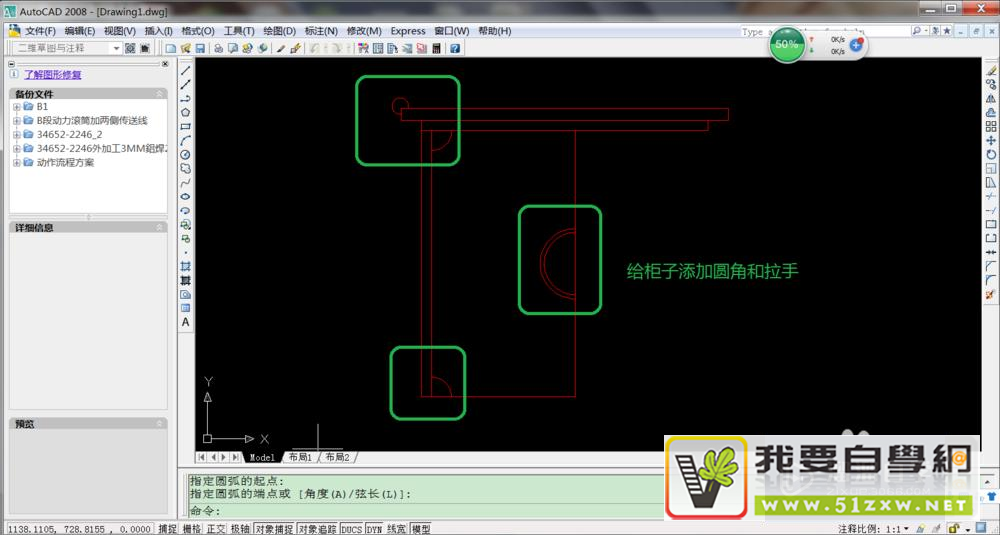Select the Polygon draw tool
Screen dimensions: 1000x535
tap(186, 112)
